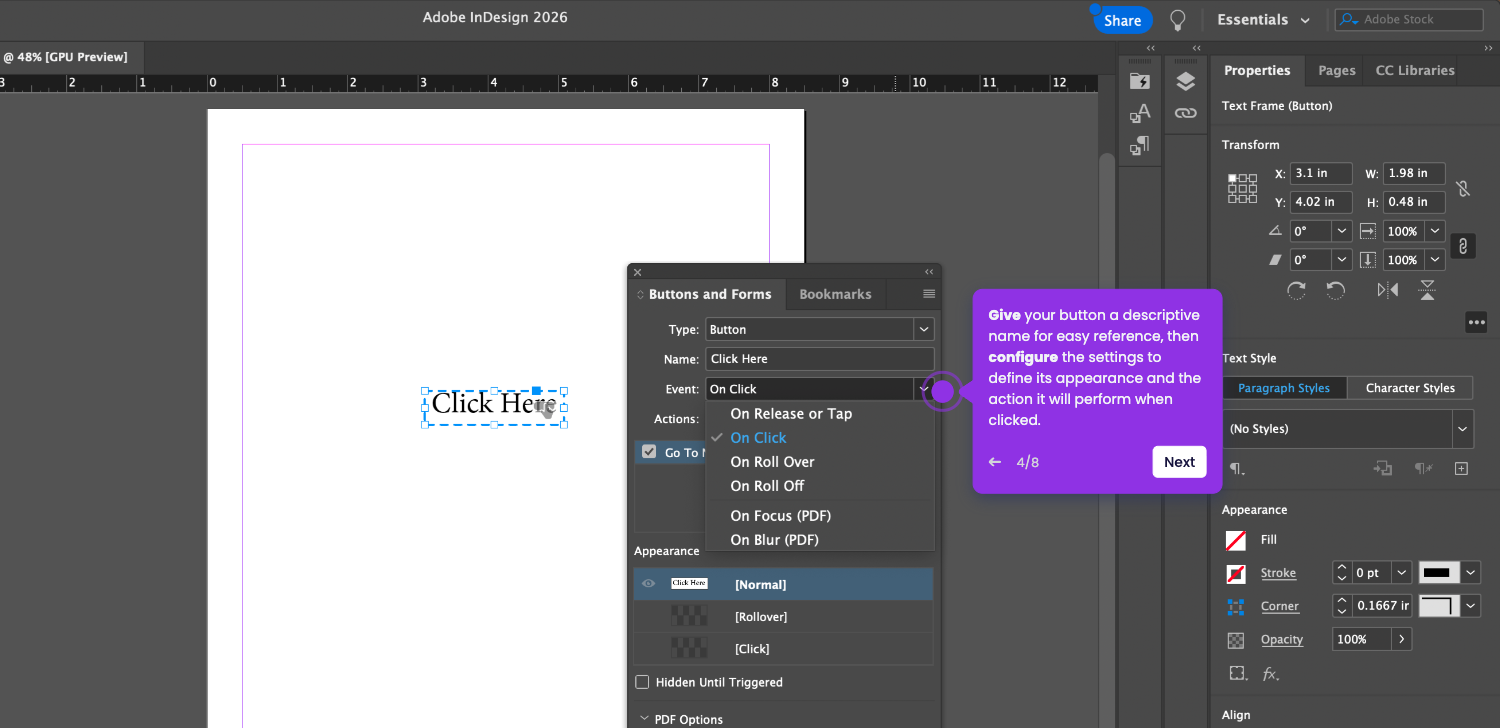Open Buttons and Forms panel menu
The height and width of the screenshot is (728, 1500).
pyautogui.click(x=929, y=294)
